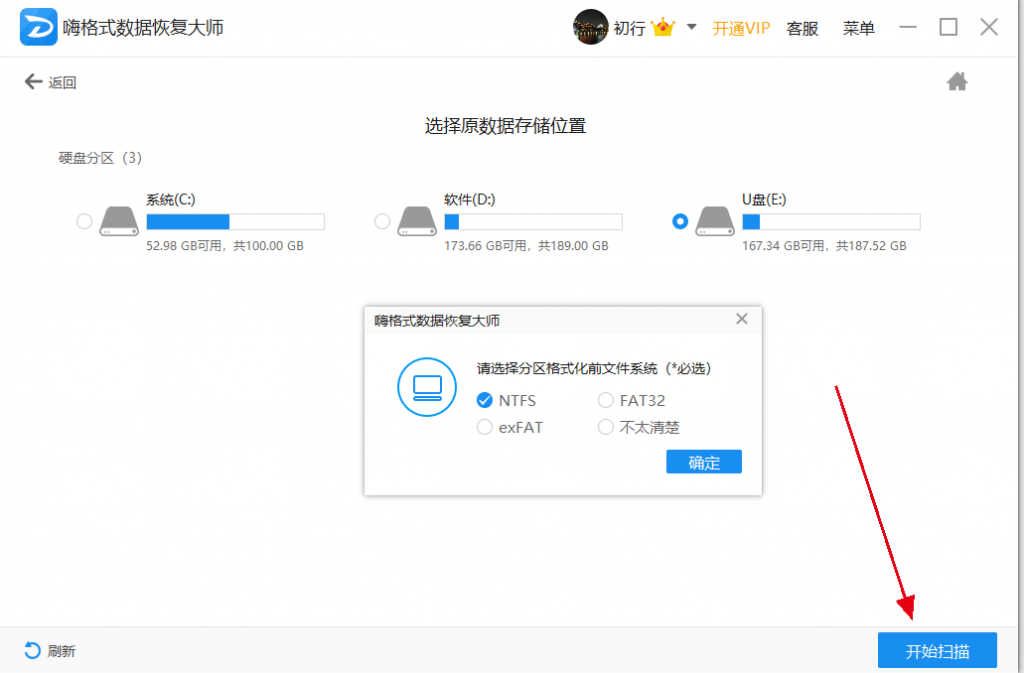Click the U盘(E:) drive icon

[714, 221]
